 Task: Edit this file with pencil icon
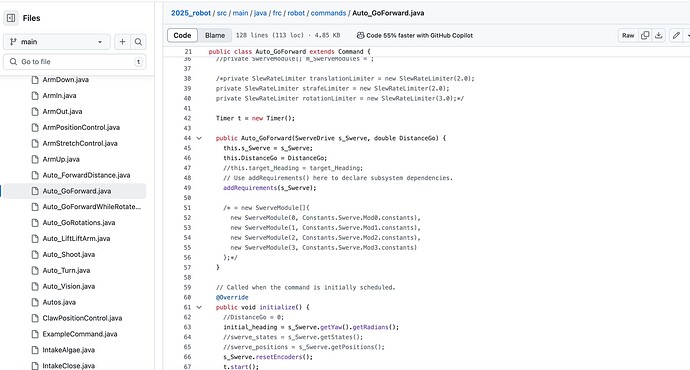(676, 36)
